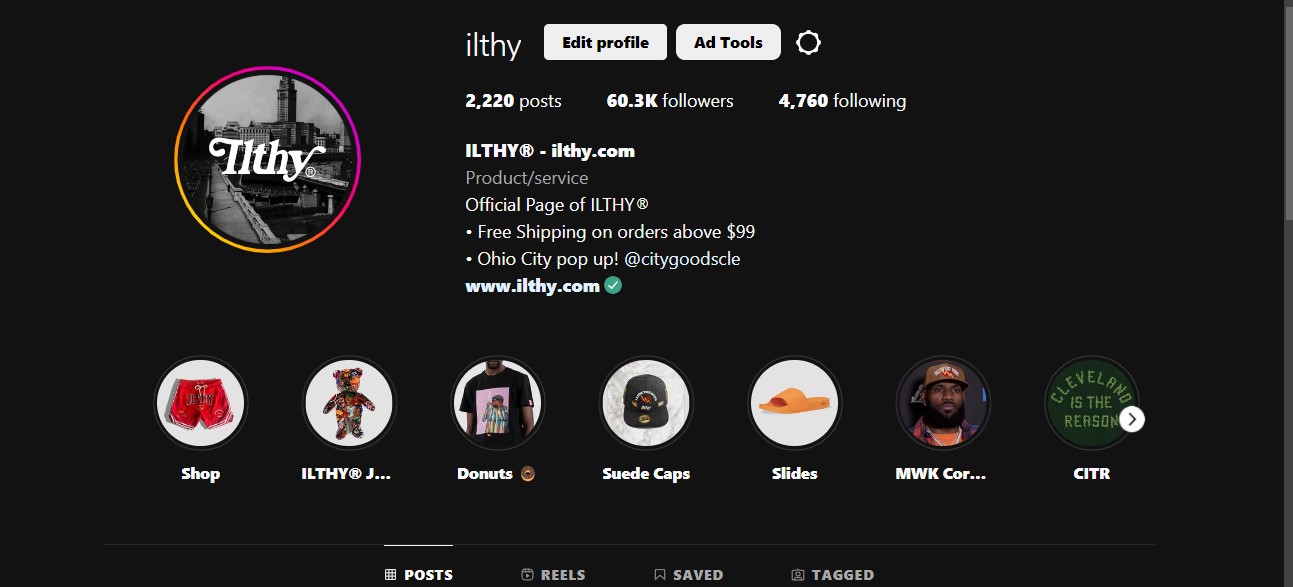Screen dimensions: 1293x587
Task: Click the ILTHY profile picture story
Action: (x=267, y=159)
